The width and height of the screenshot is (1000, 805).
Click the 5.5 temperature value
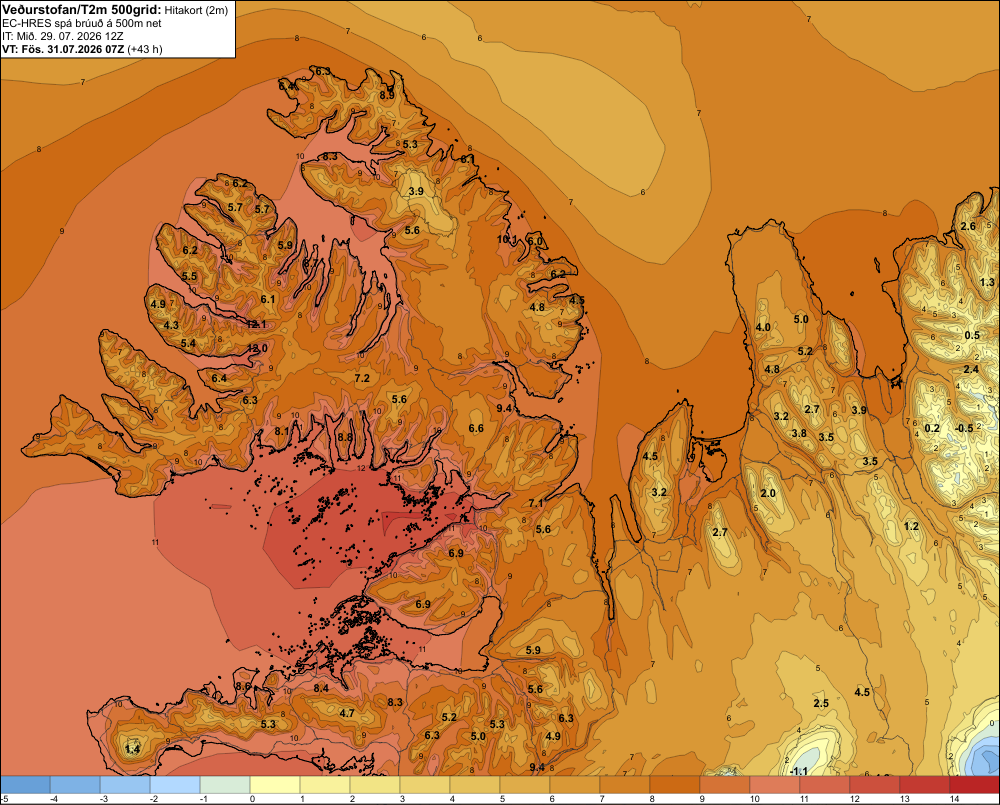189,276
